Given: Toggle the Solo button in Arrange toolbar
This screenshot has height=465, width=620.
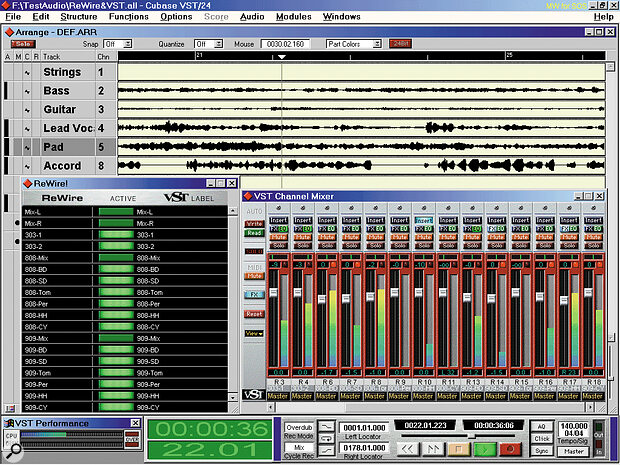Looking at the screenshot, I should pyautogui.click(x=23, y=44).
